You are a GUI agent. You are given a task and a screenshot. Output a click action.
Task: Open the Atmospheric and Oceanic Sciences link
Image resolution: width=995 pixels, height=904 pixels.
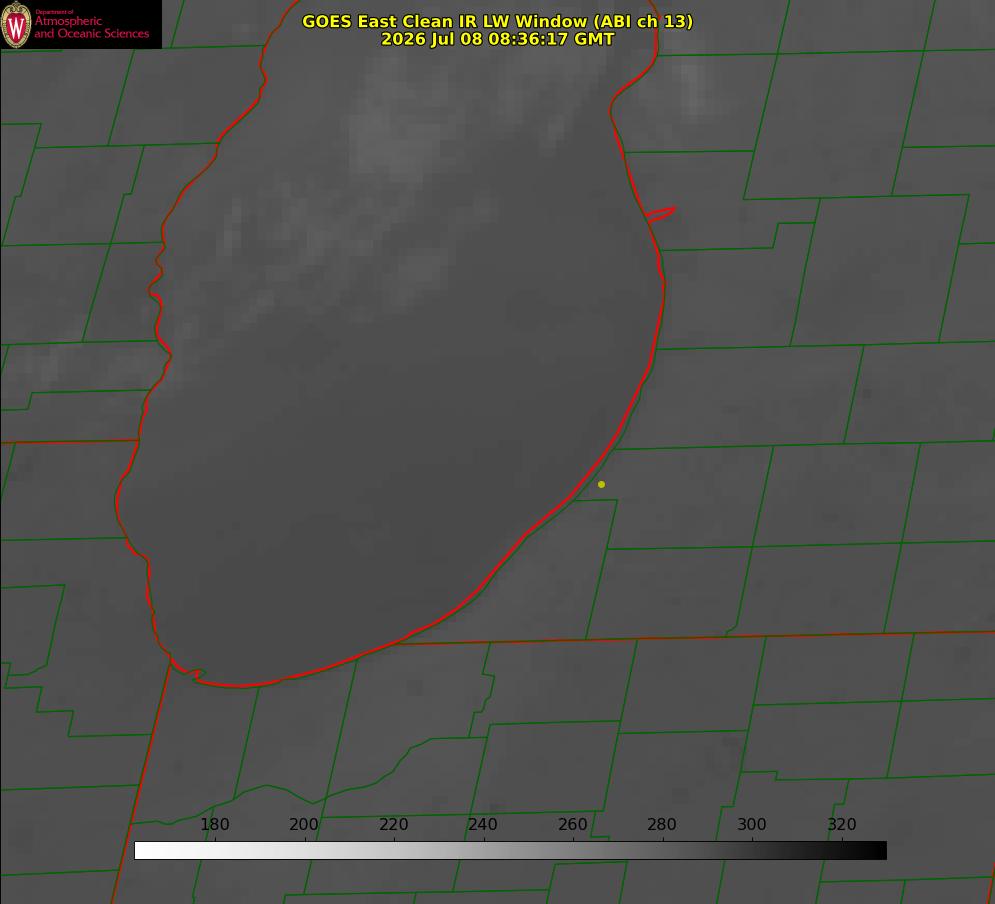(91, 27)
